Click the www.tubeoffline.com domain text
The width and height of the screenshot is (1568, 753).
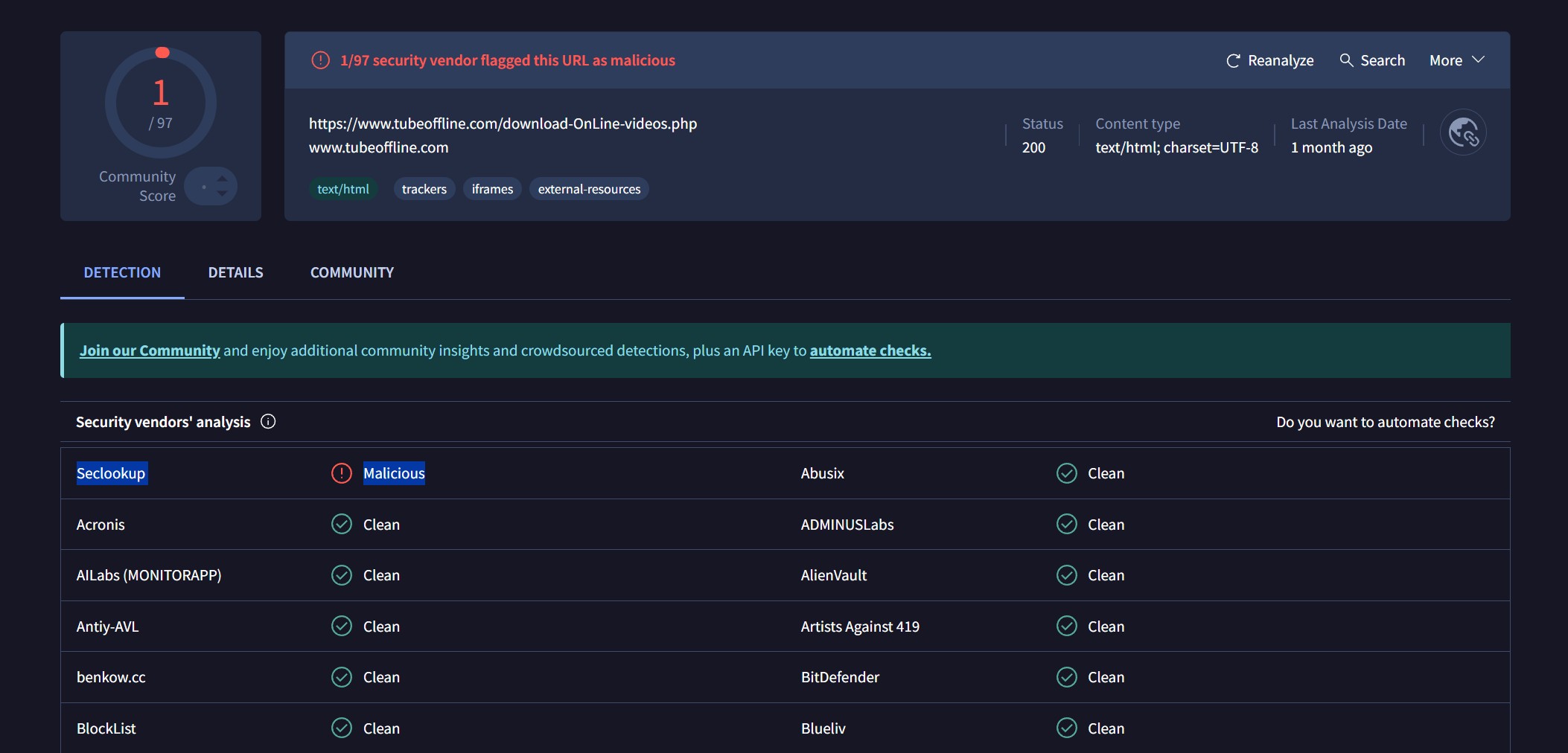point(379,147)
